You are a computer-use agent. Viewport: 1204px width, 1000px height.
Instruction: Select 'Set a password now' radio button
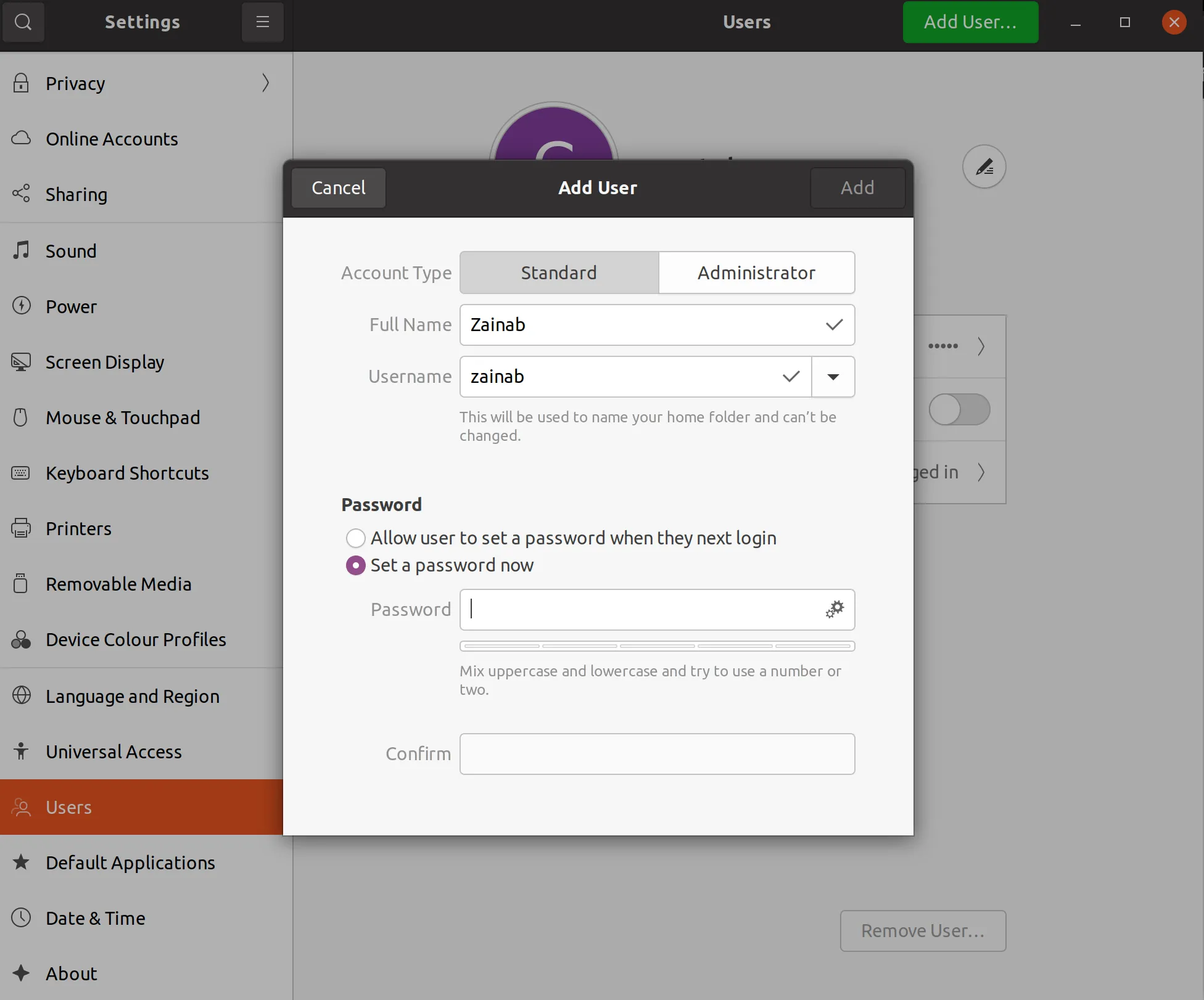[356, 565]
